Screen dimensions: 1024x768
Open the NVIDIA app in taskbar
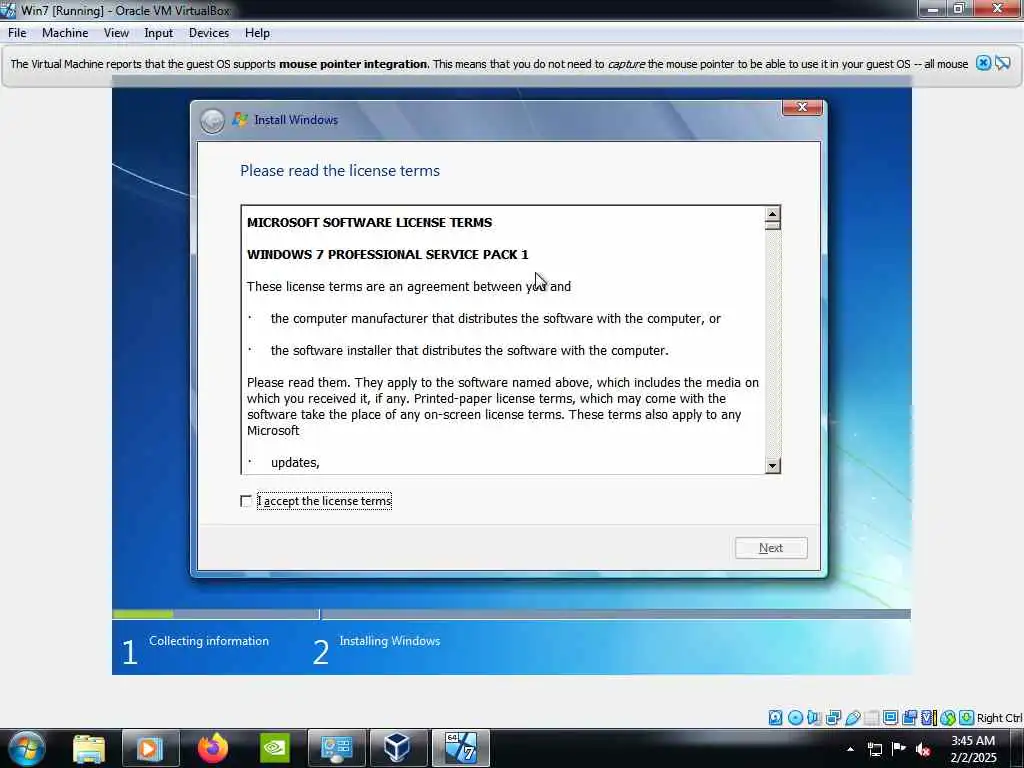pyautogui.click(x=275, y=748)
